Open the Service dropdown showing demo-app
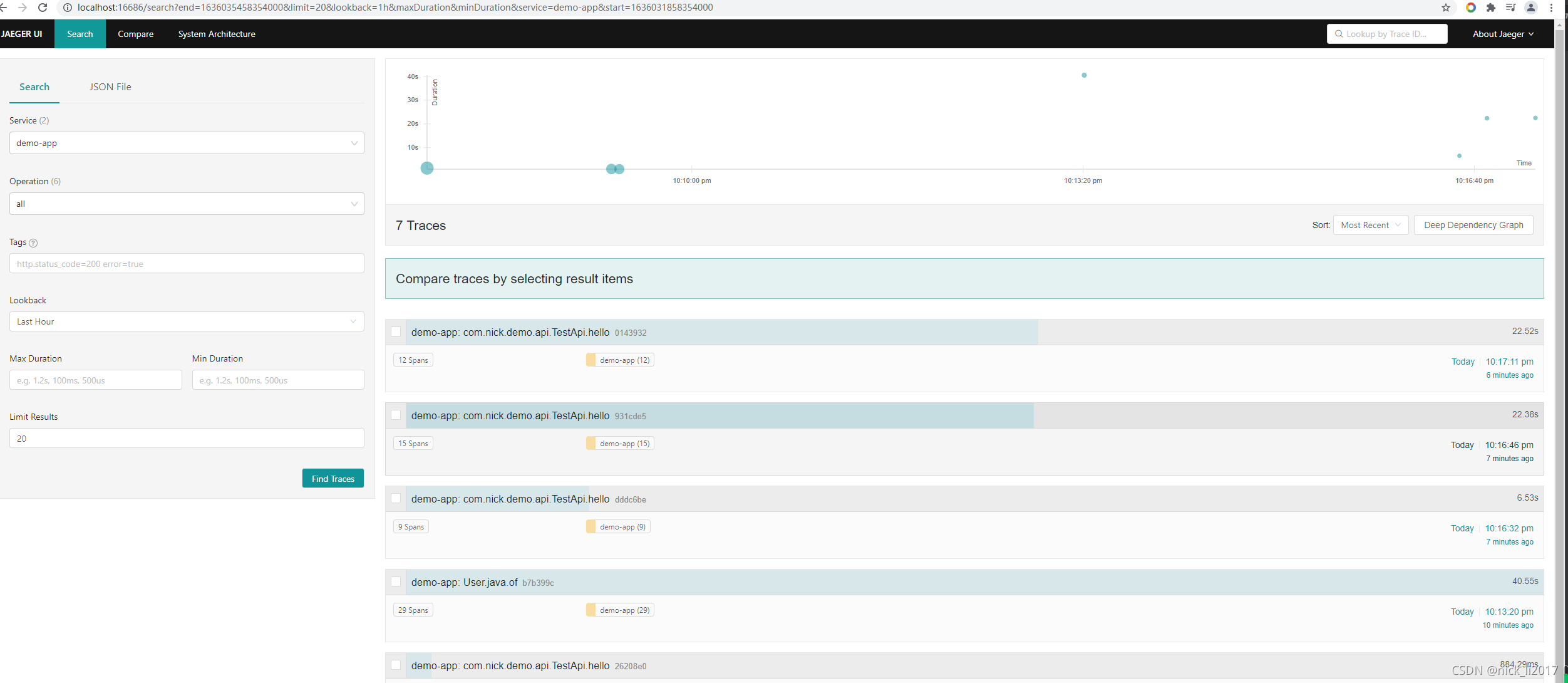The height and width of the screenshot is (683, 1568). [x=187, y=143]
